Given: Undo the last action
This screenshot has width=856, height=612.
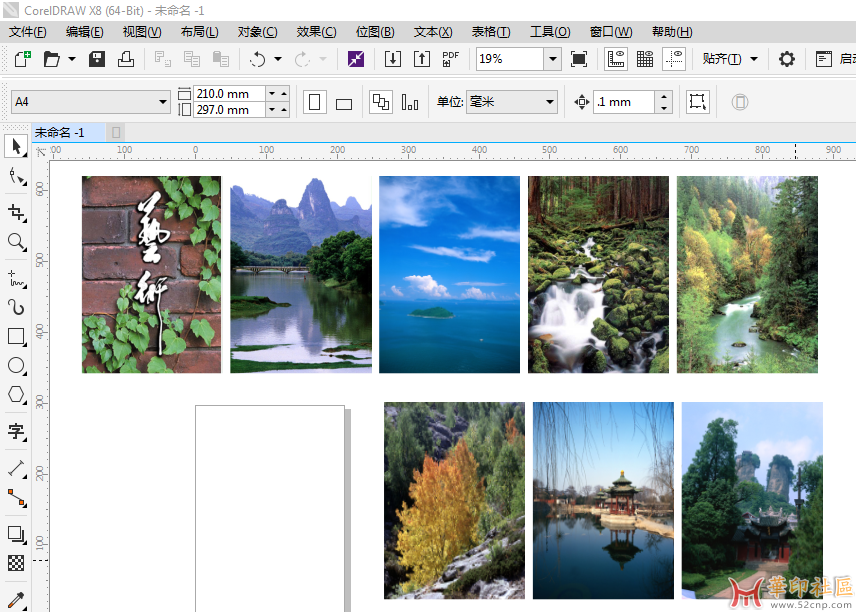Looking at the screenshot, I should pos(257,58).
